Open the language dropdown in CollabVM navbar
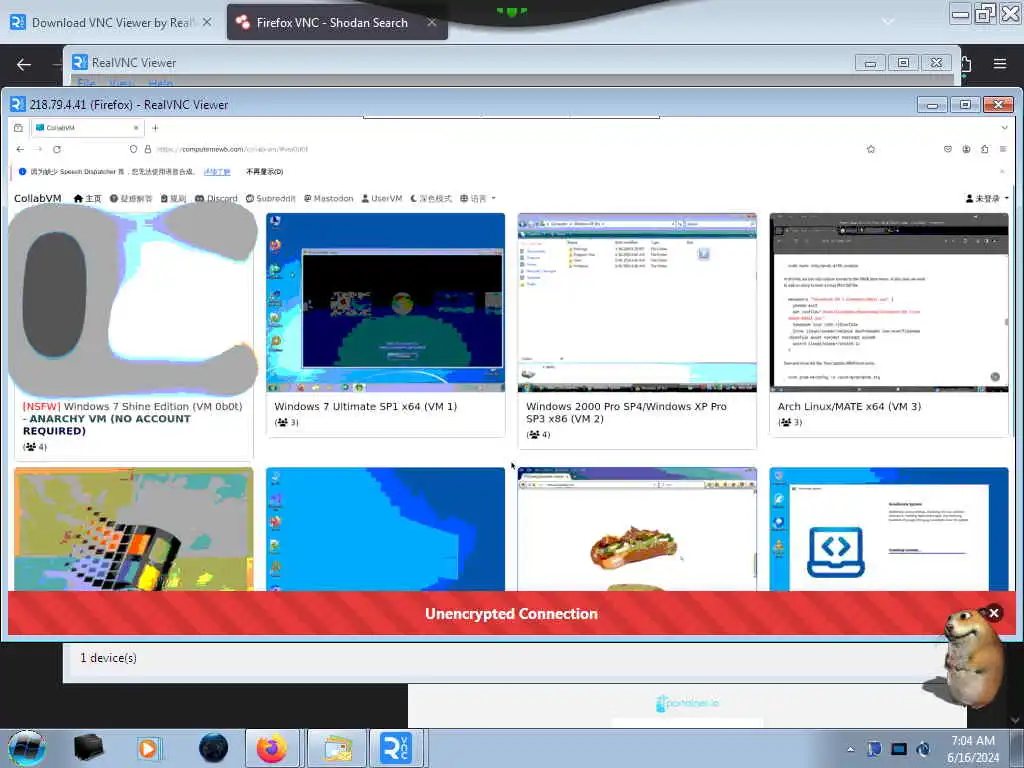Viewport: 1024px width, 768px height. click(x=477, y=199)
